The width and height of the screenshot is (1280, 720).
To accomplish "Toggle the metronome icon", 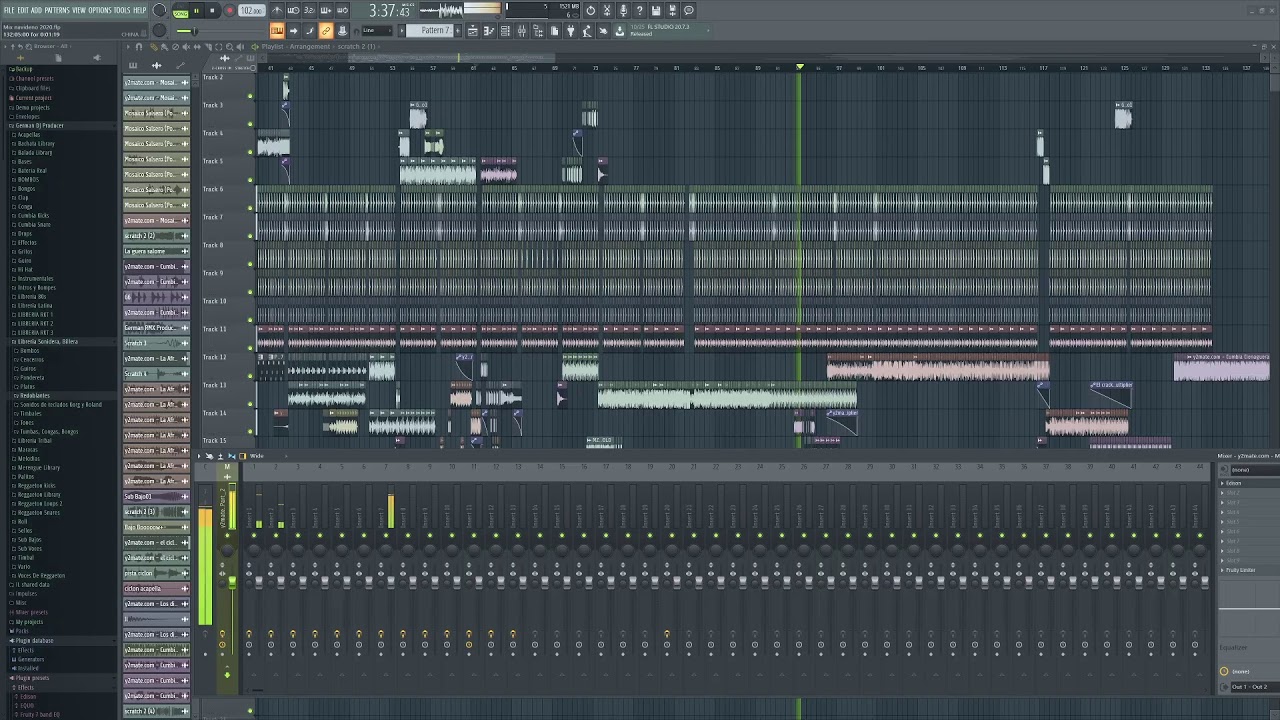I will click(x=277, y=10).
